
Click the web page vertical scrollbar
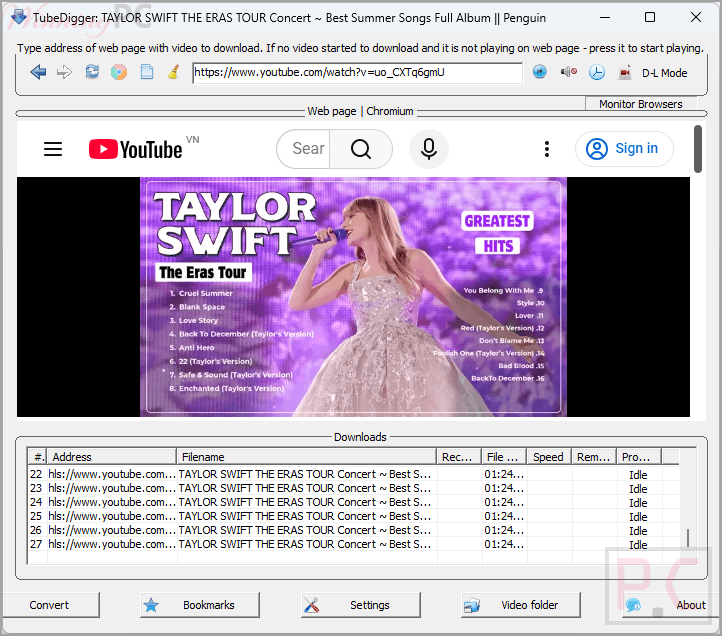(698, 149)
